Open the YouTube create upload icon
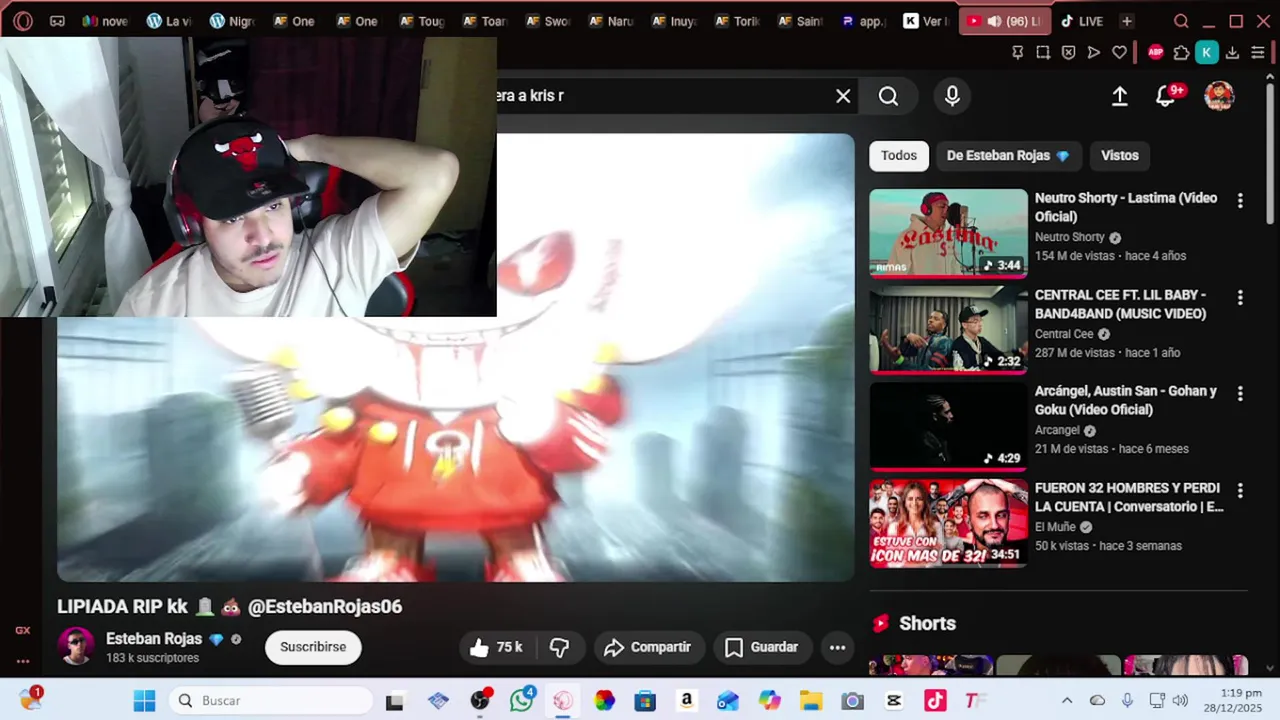The width and height of the screenshot is (1280, 720). point(1120,96)
